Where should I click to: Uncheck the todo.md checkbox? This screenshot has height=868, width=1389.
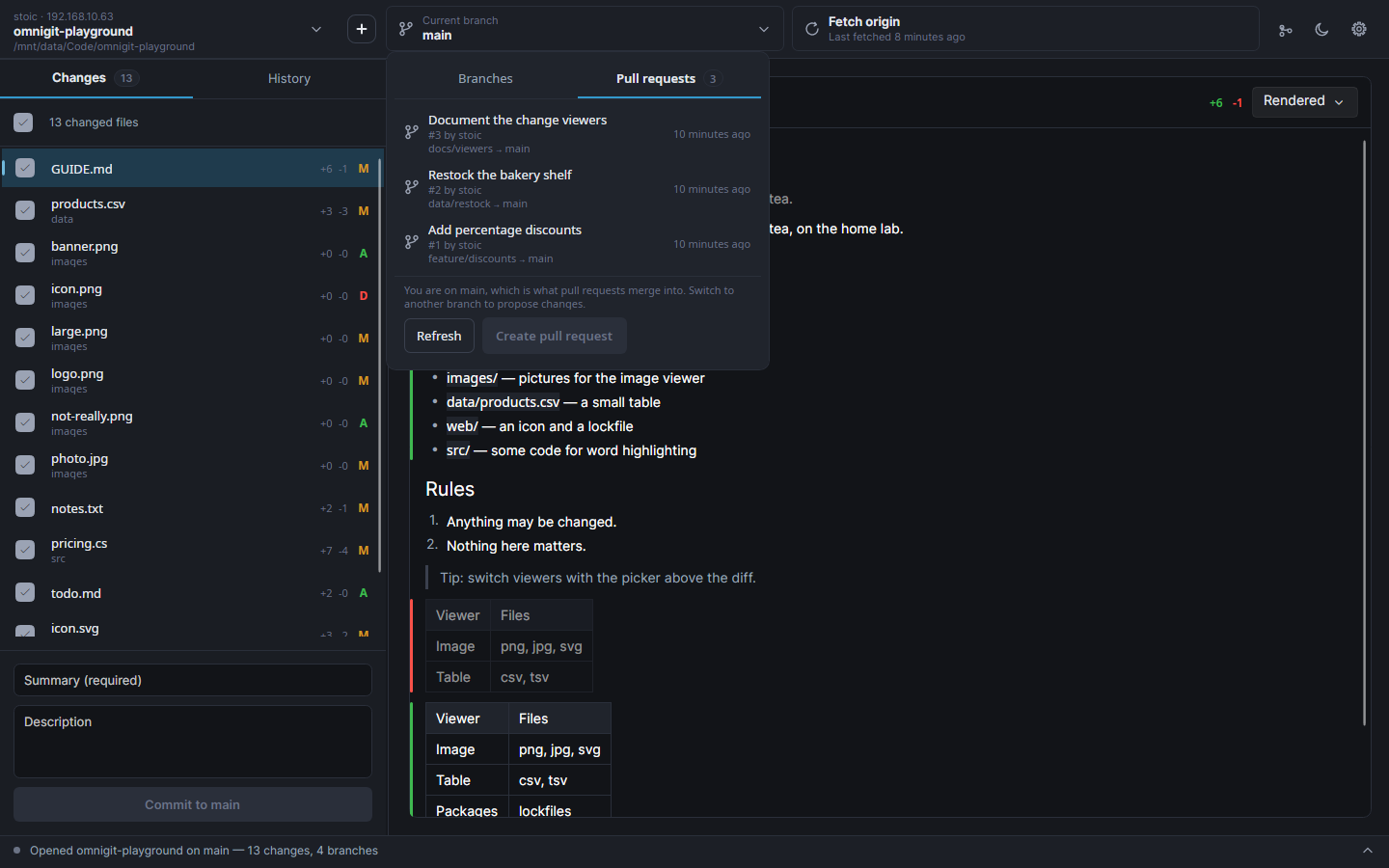(25, 592)
